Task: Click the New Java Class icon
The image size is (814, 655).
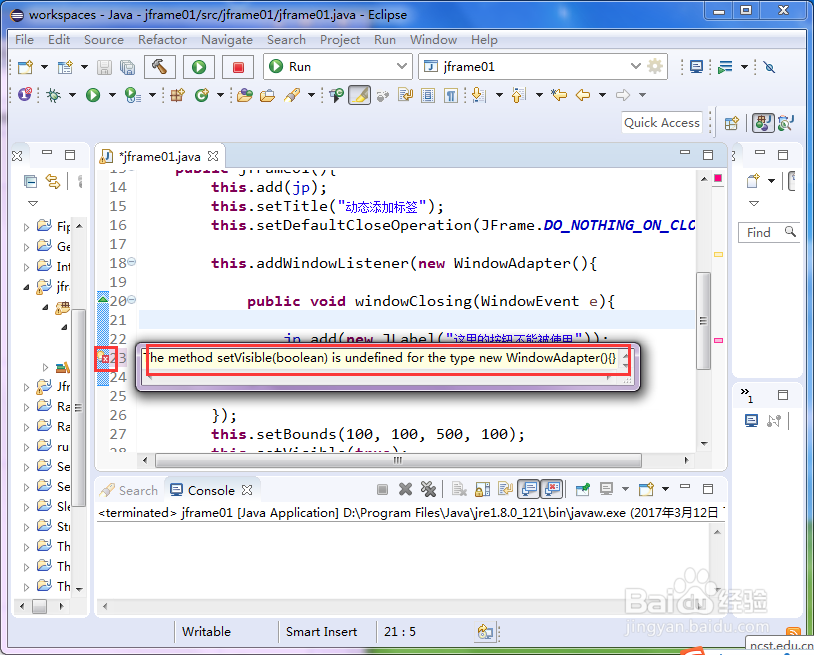Action: click(201, 95)
